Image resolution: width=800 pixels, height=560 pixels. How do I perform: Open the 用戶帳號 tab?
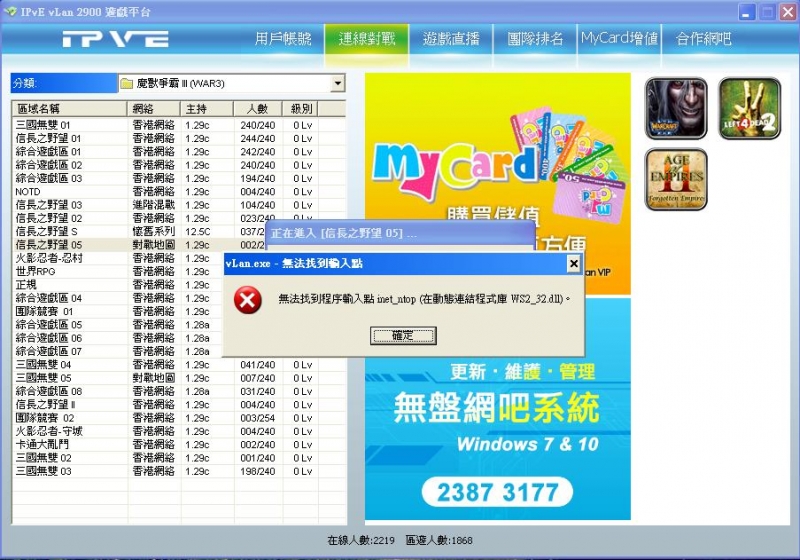click(283, 39)
